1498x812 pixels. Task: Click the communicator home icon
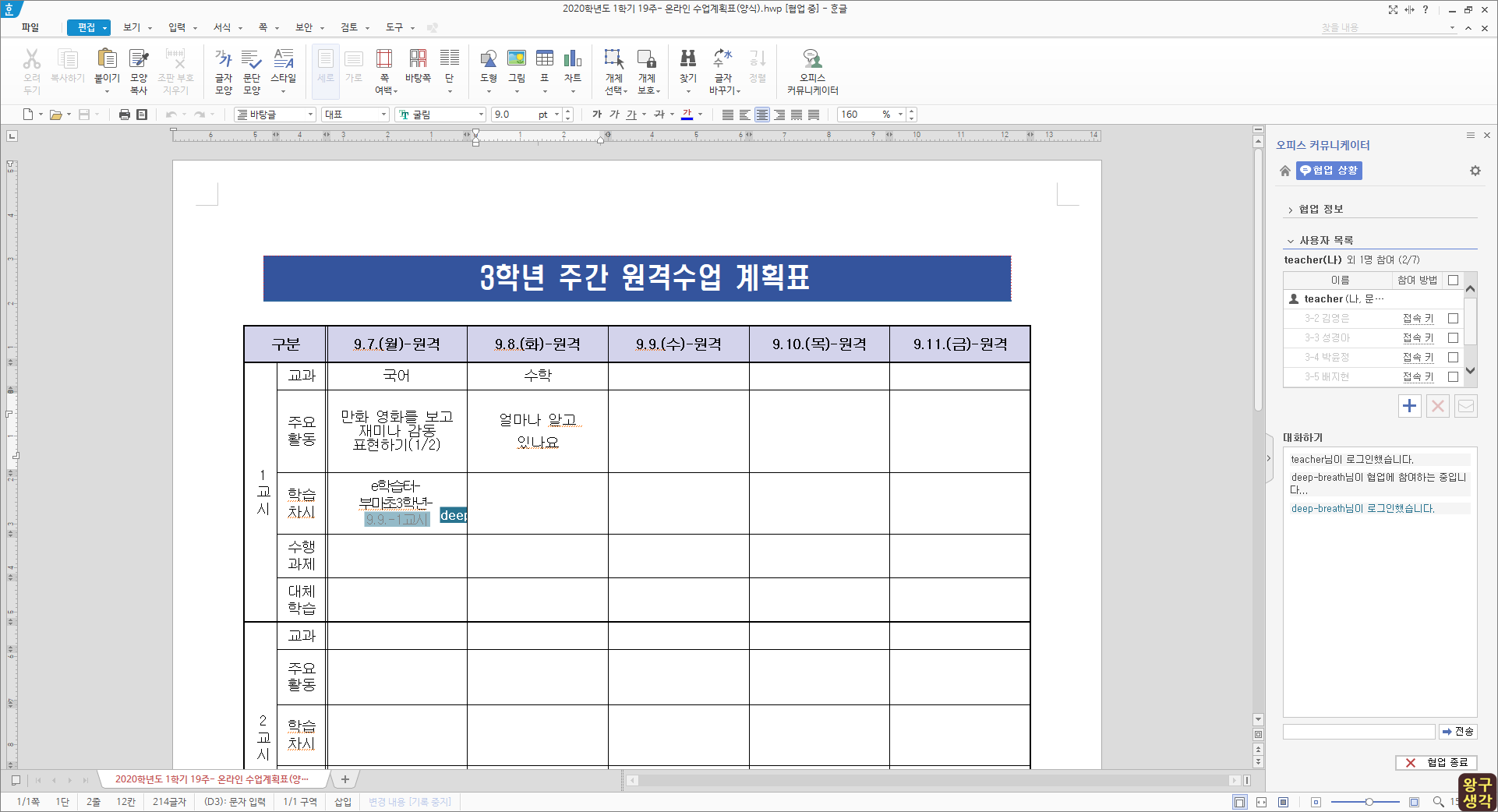(1285, 171)
